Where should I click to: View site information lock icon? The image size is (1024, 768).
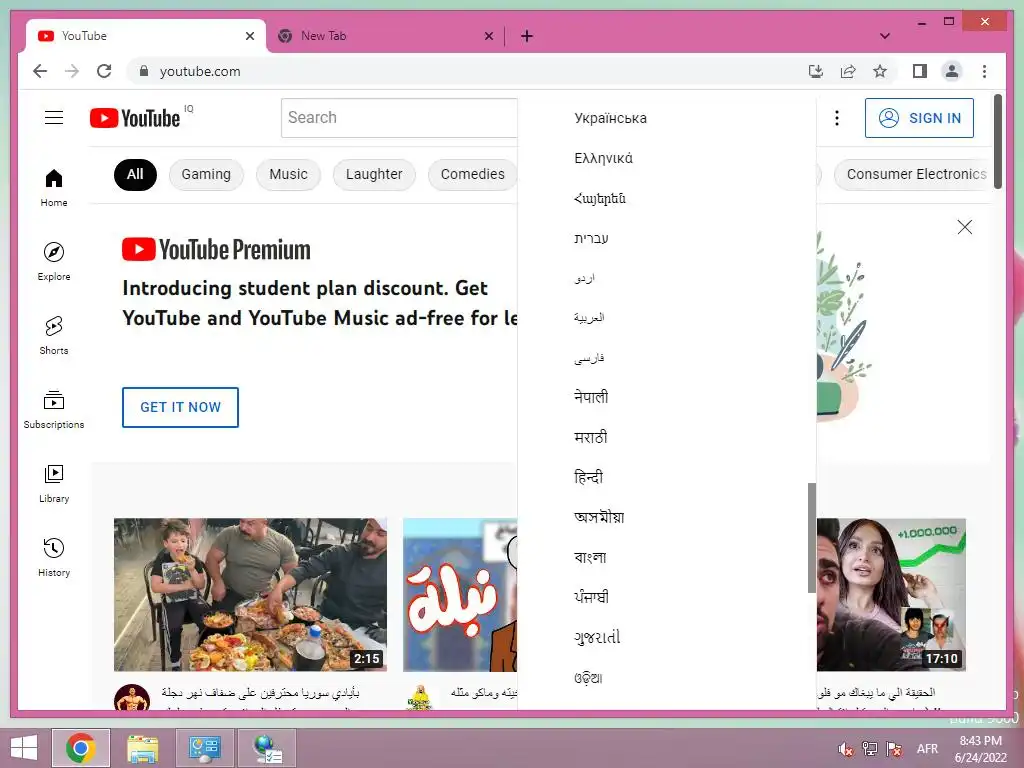tap(144, 71)
